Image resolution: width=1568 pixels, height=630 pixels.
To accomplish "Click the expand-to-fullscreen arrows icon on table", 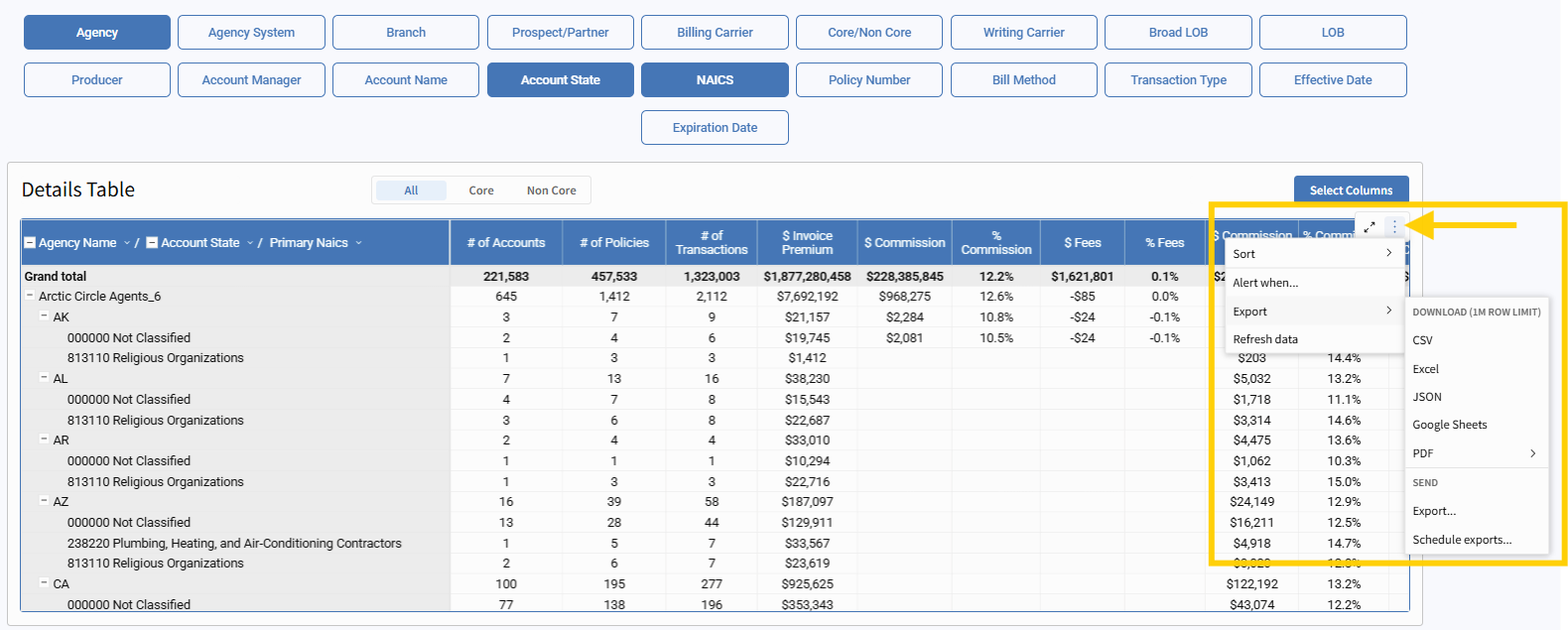I will pyautogui.click(x=1370, y=227).
